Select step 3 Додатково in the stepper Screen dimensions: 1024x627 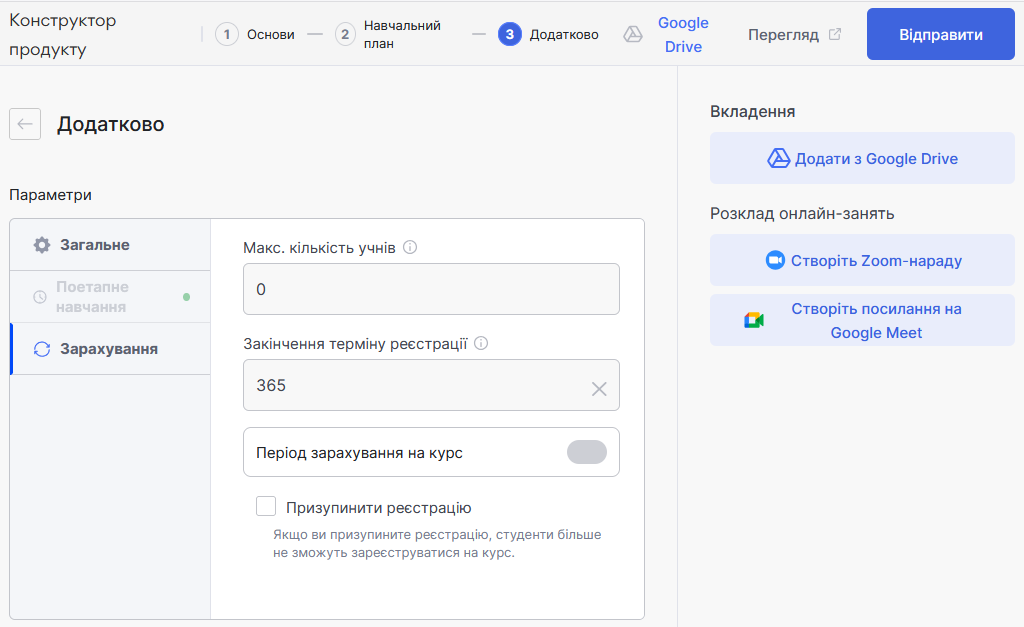pyautogui.click(x=548, y=35)
